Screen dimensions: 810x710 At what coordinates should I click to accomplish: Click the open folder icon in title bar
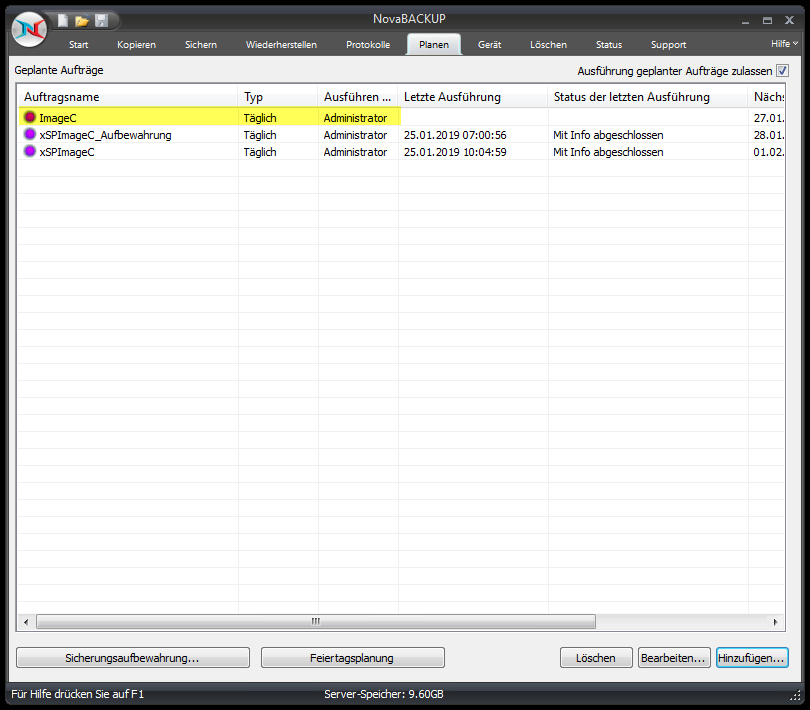(x=82, y=21)
